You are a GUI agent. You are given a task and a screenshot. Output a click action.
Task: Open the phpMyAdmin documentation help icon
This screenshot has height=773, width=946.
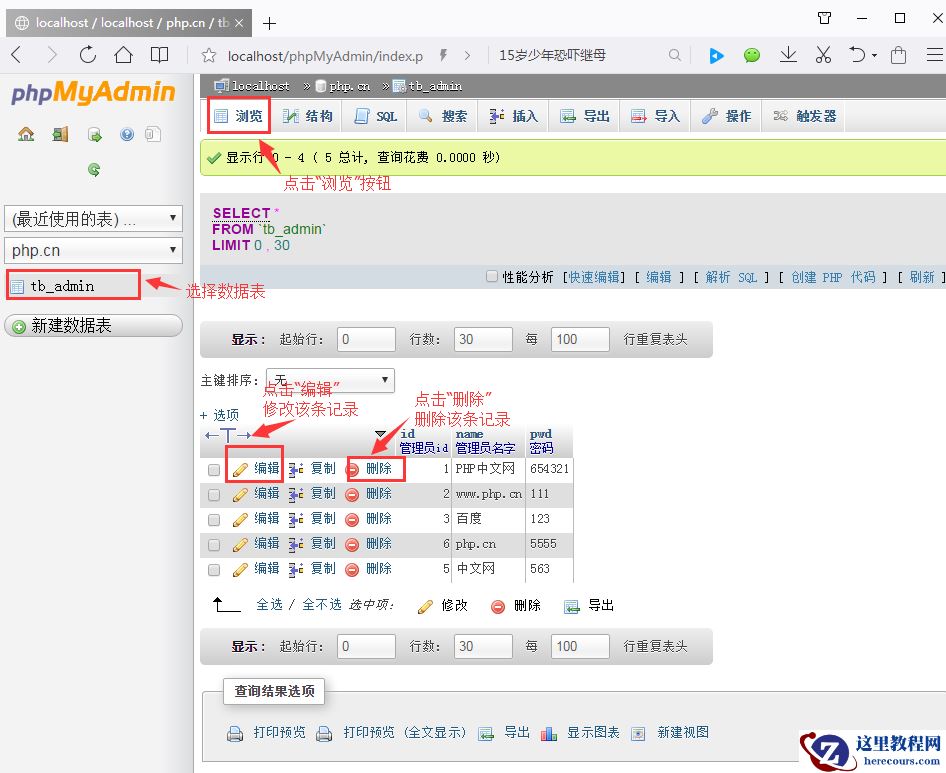click(127, 134)
